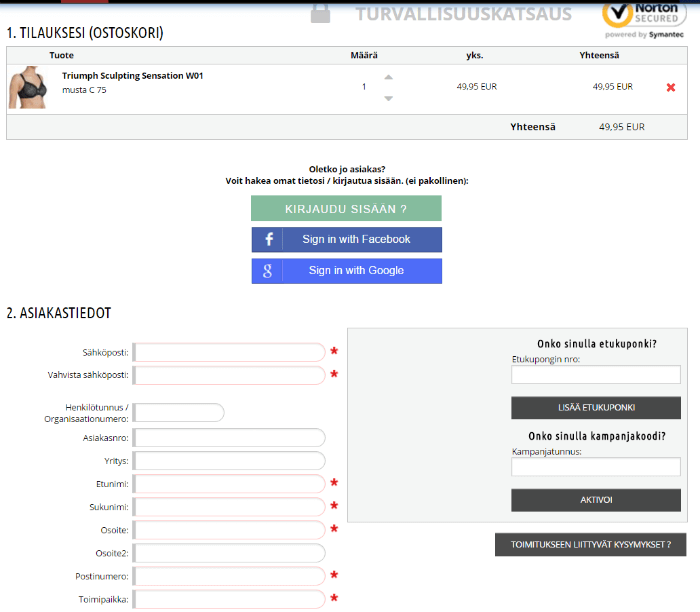The width and height of the screenshot is (700, 612).
Task: Sign in with Facebook button
Action: coord(346,240)
